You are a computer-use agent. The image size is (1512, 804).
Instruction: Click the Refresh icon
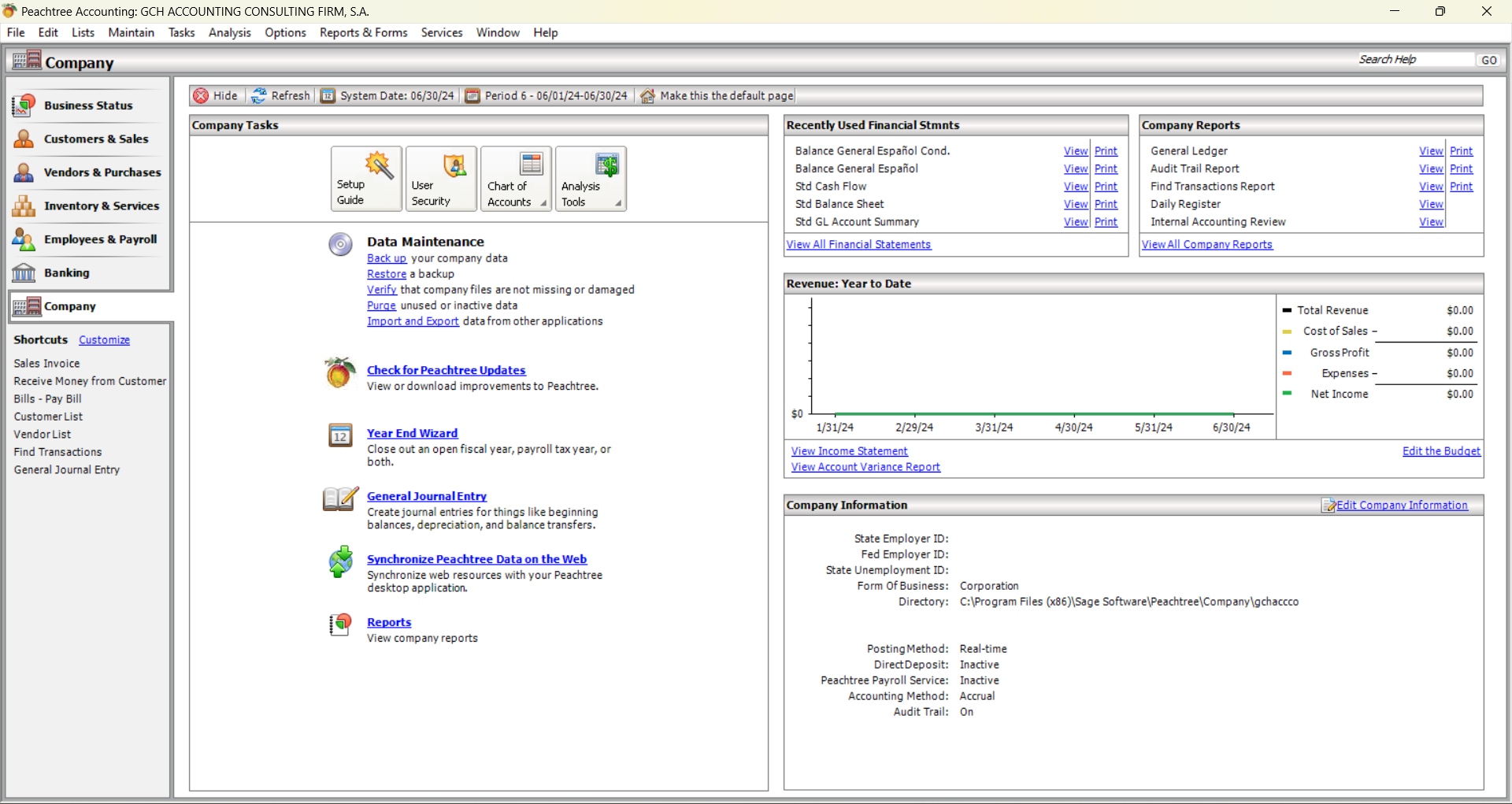pos(258,95)
